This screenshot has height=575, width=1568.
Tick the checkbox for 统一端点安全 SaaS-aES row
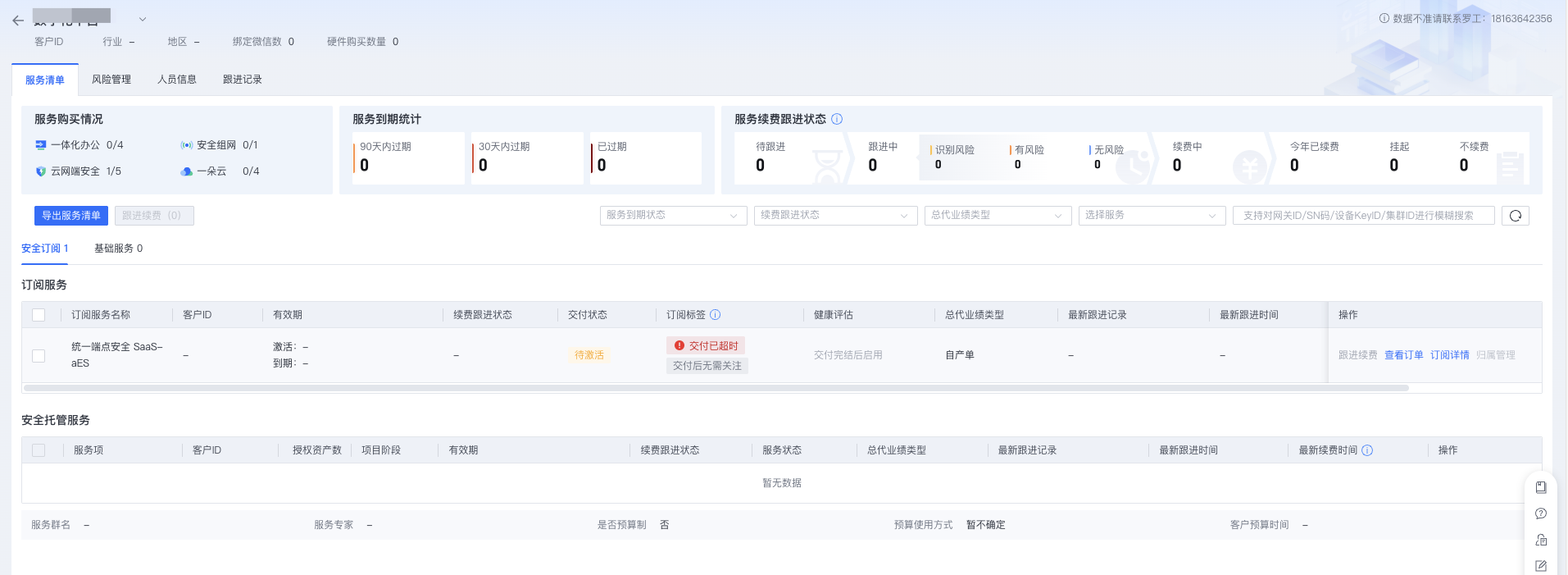point(39,355)
